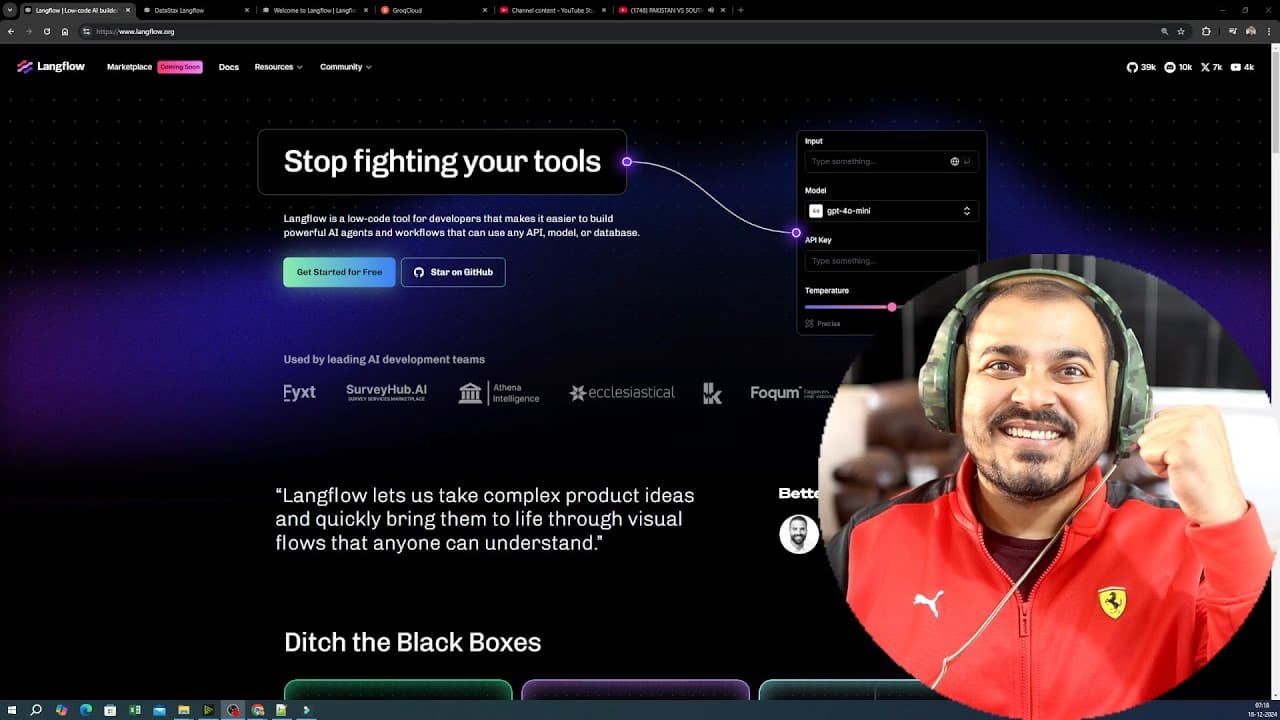Open Windows taskbar search
This screenshot has height=720, width=1280.
click(36, 710)
